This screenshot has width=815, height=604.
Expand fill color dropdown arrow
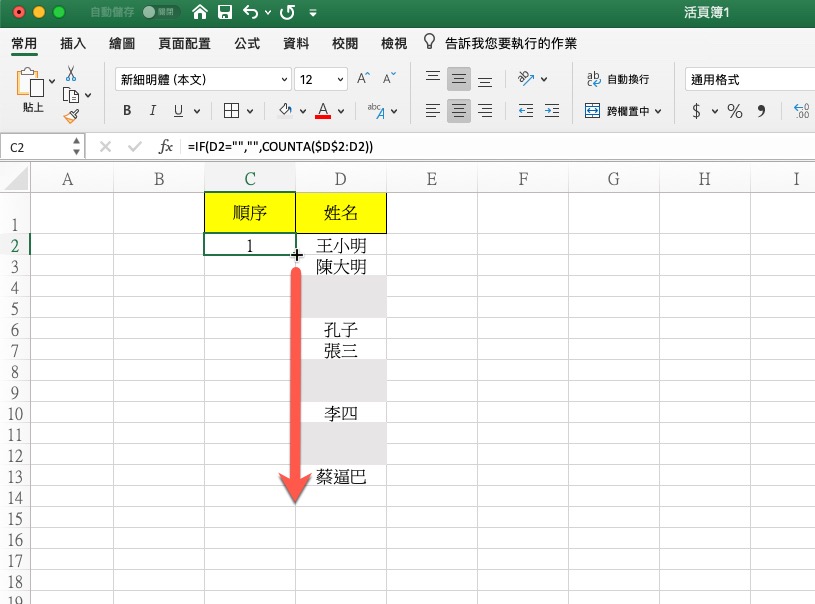pos(303,111)
